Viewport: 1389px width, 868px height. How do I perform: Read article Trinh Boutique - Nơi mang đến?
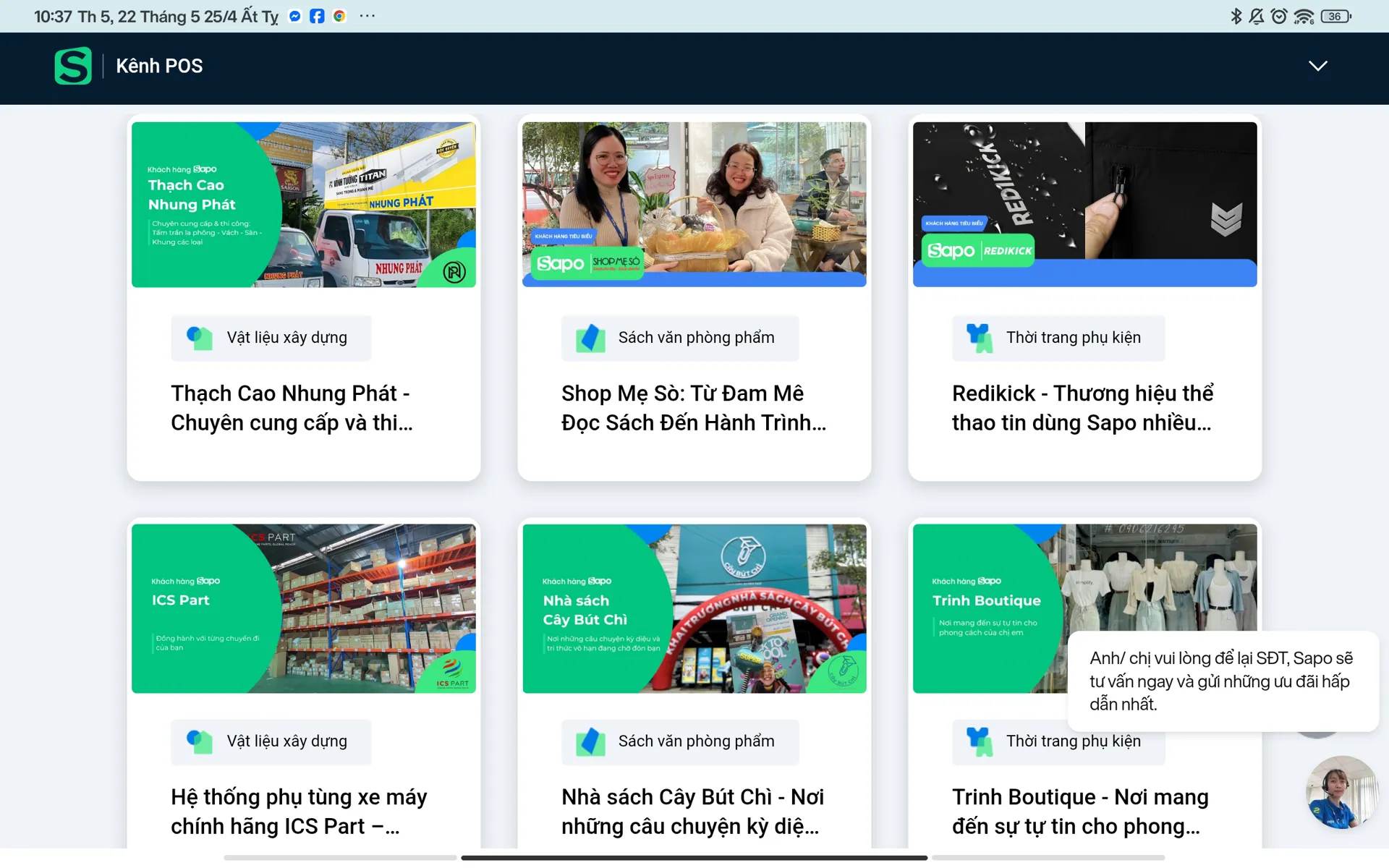[x=1080, y=812]
